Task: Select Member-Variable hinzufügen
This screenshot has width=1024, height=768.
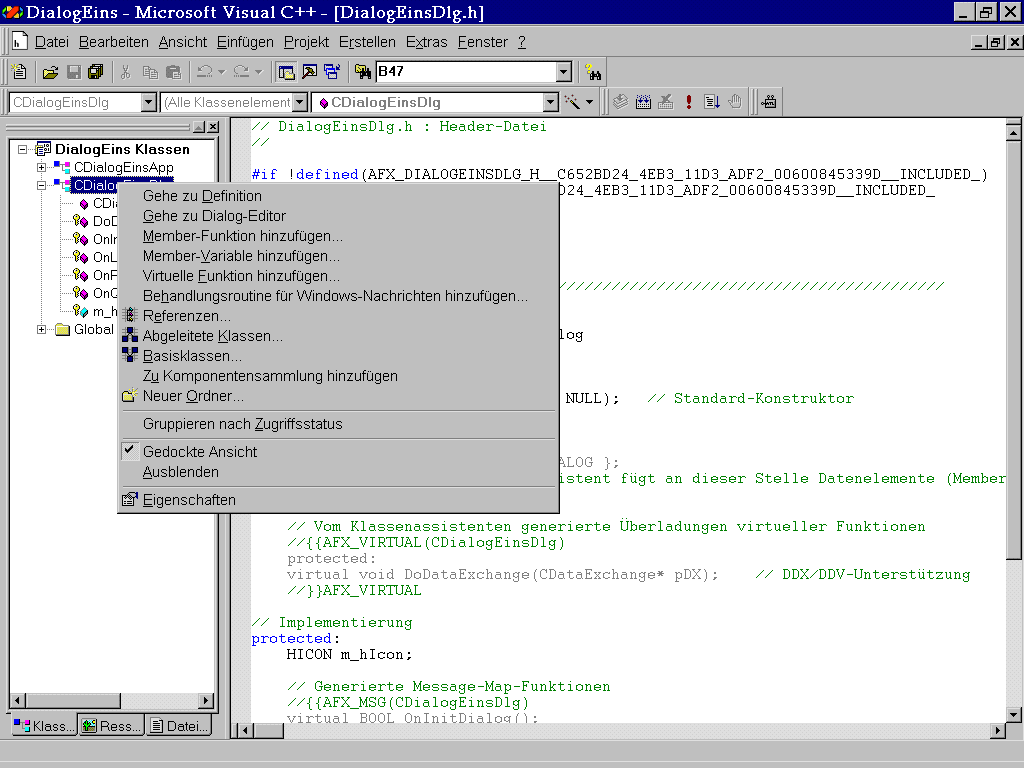Action: (x=338, y=256)
